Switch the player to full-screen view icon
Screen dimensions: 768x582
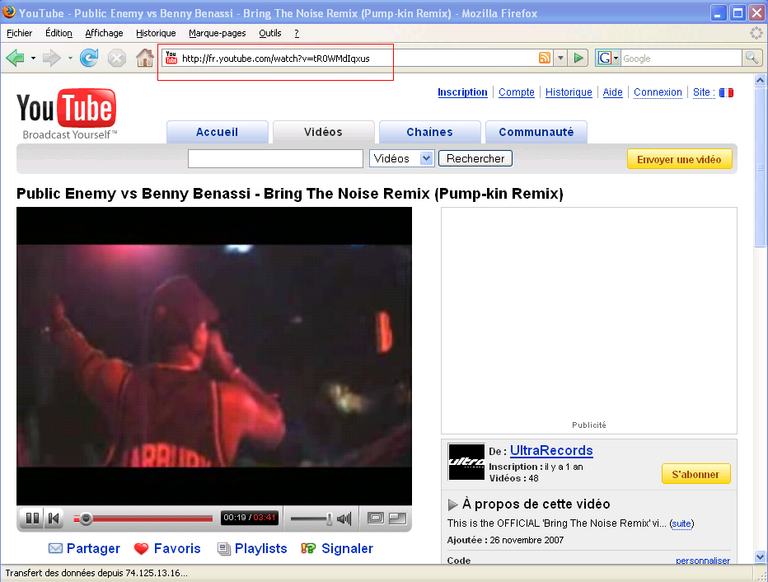tap(398, 518)
